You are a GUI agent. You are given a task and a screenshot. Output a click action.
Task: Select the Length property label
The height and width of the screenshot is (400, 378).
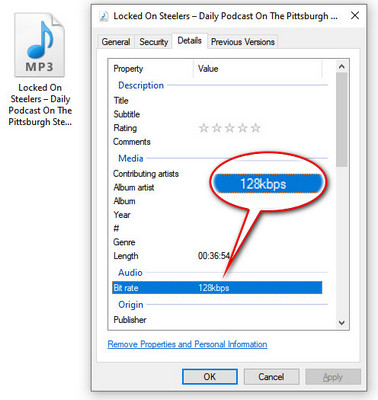126,256
